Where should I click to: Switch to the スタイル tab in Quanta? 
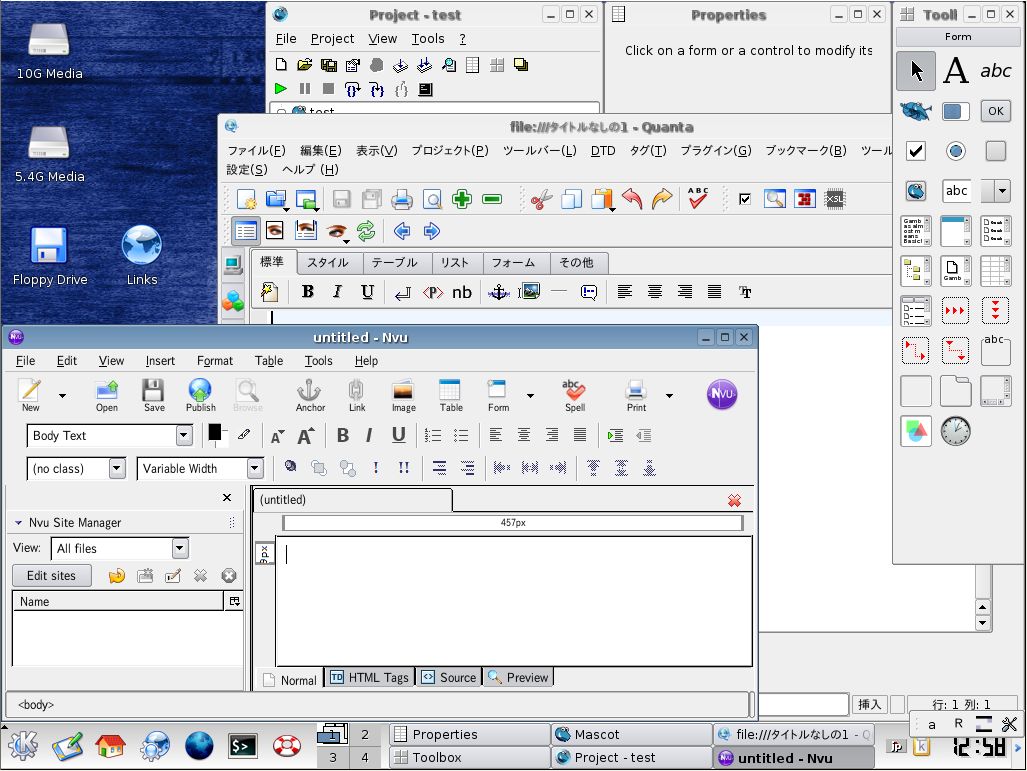click(328, 263)
